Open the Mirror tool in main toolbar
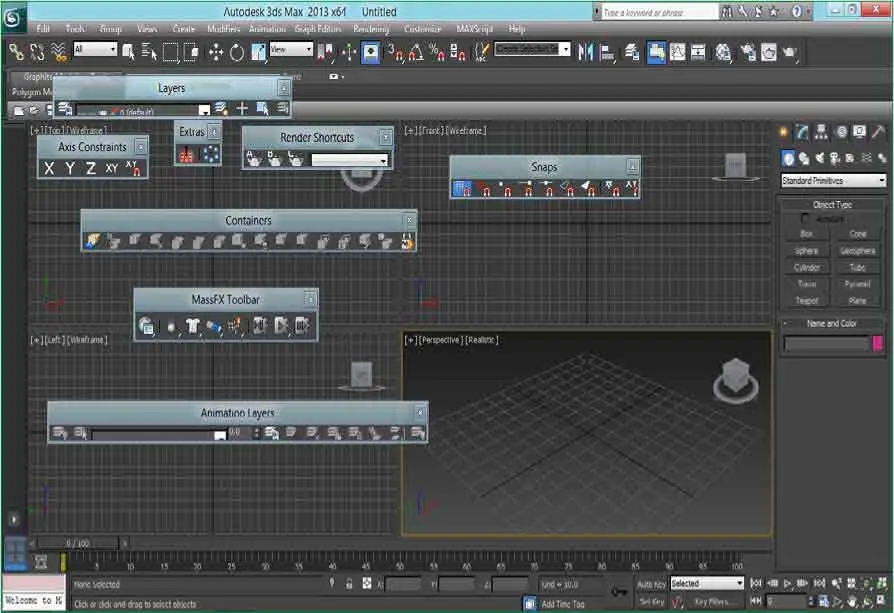The height and width of the screenshot is (613, 894). click(x=585, y=52)
